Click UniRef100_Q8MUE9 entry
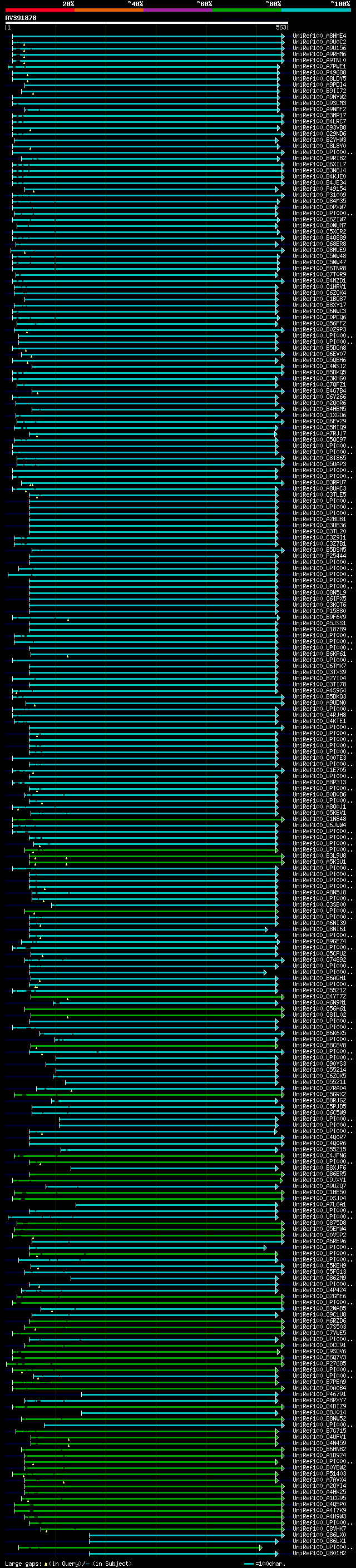356x1568 pixels. (x=319, y=250)
